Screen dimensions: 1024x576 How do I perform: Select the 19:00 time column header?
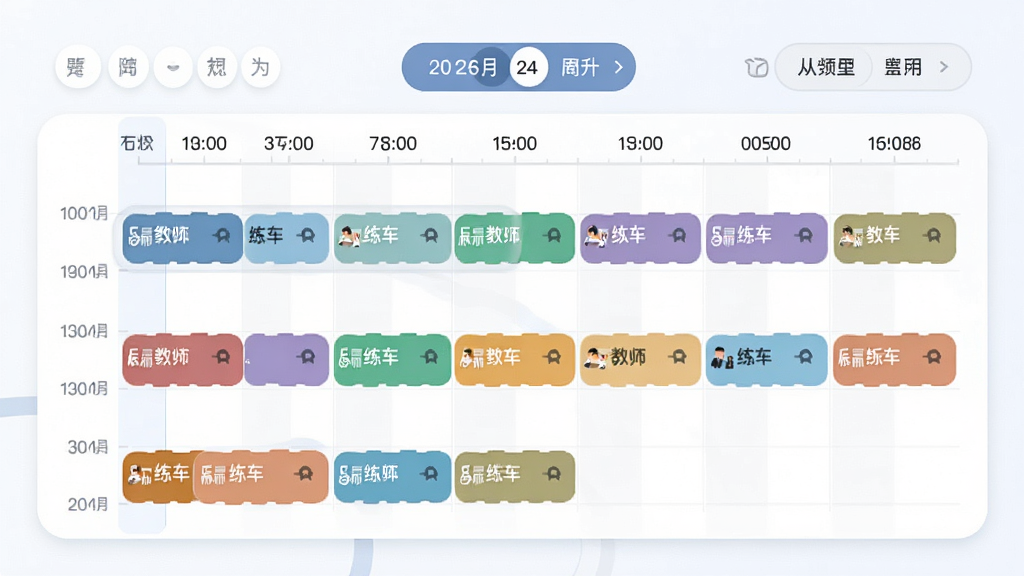click(x=641, y=143)
